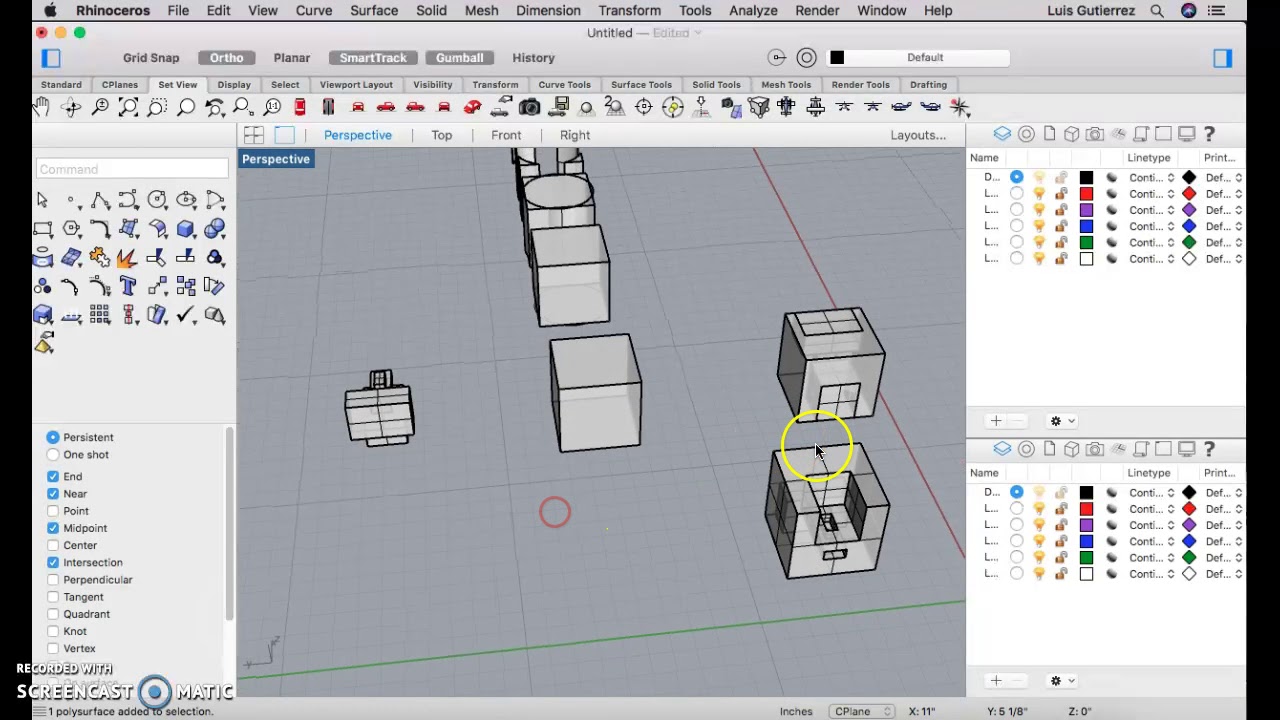Select the Text object tool

tap(128, 287)
